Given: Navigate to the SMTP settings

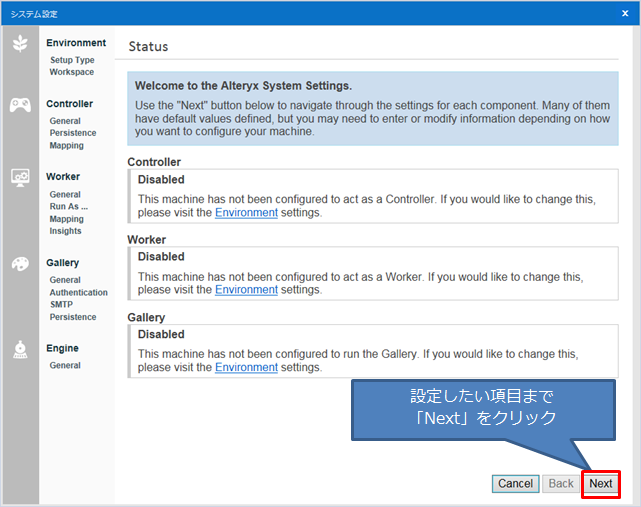Looking at the screenshot, I should click(61, 305).
